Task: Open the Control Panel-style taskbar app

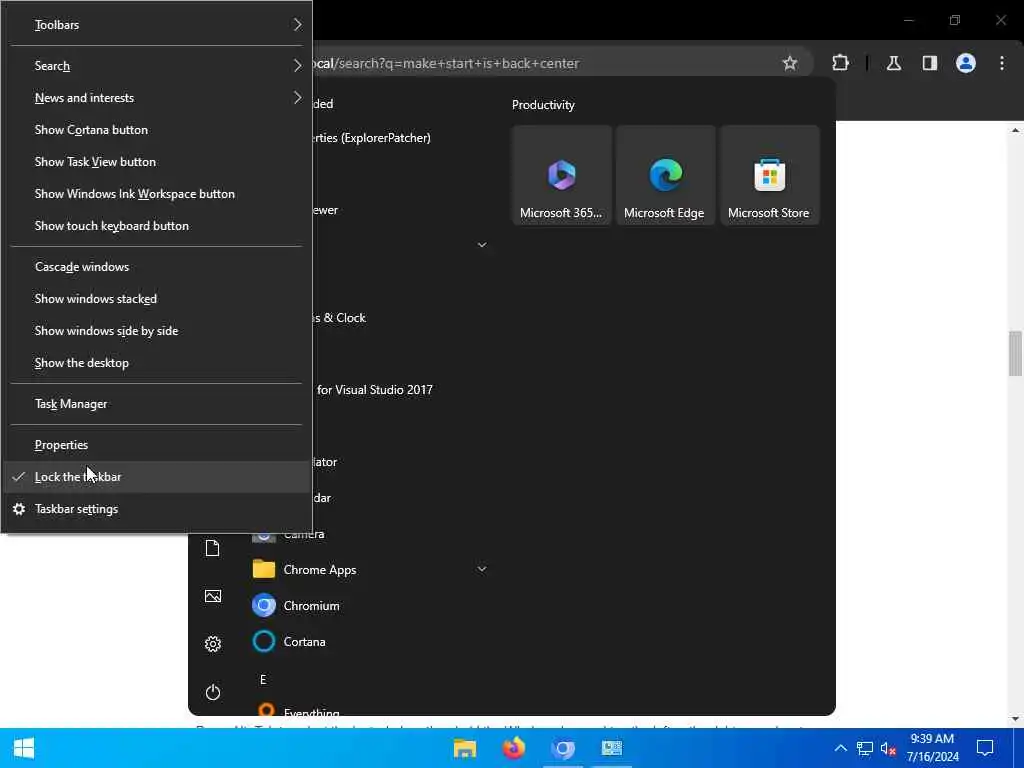Action: (612, 748)
